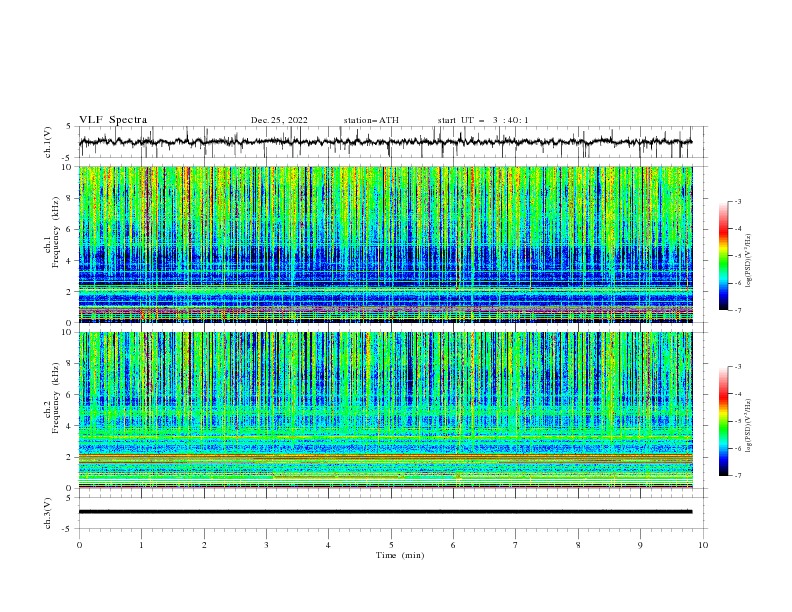Click the "5" volt tick on ch.1(V) axis

pos(69,127)
